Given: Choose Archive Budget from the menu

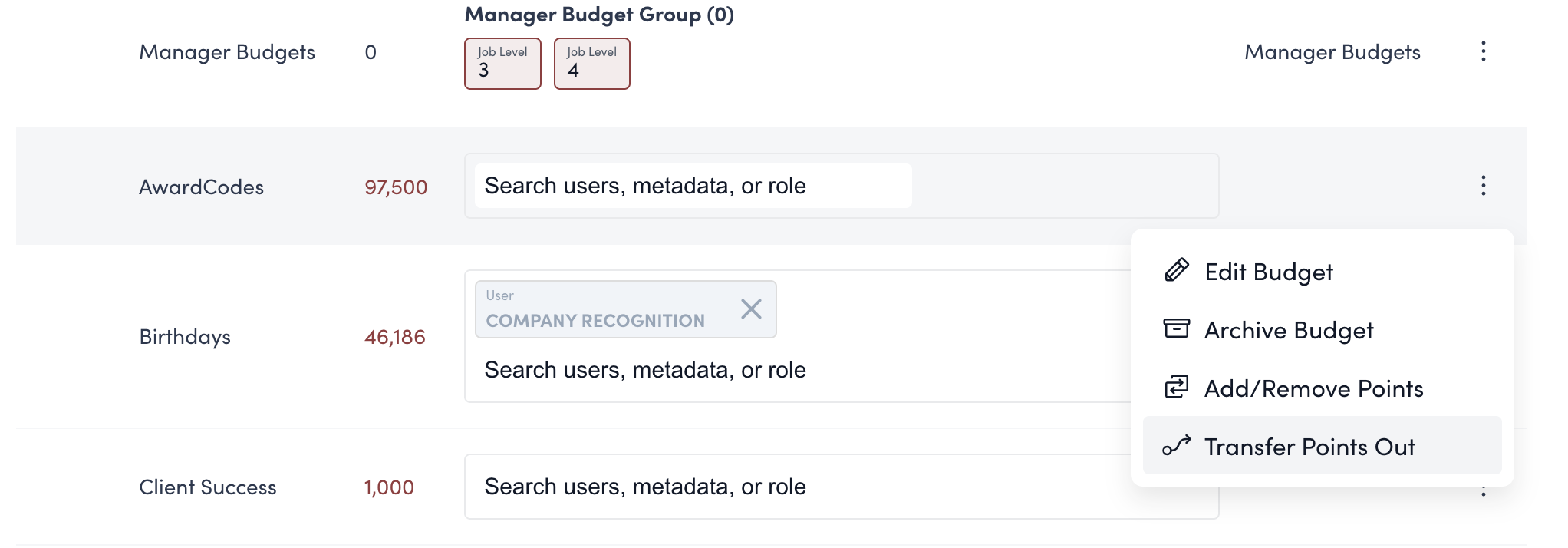Looking at the screenshot, I should (x=1288, y=331).
